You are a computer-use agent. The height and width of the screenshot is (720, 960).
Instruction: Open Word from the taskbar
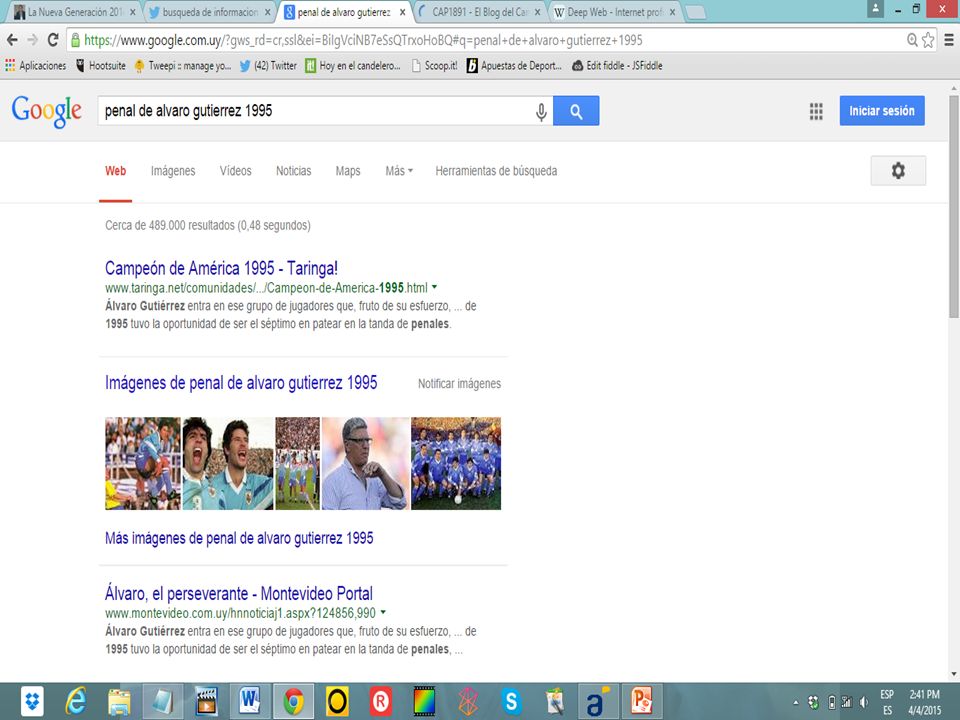pos(250,702)
